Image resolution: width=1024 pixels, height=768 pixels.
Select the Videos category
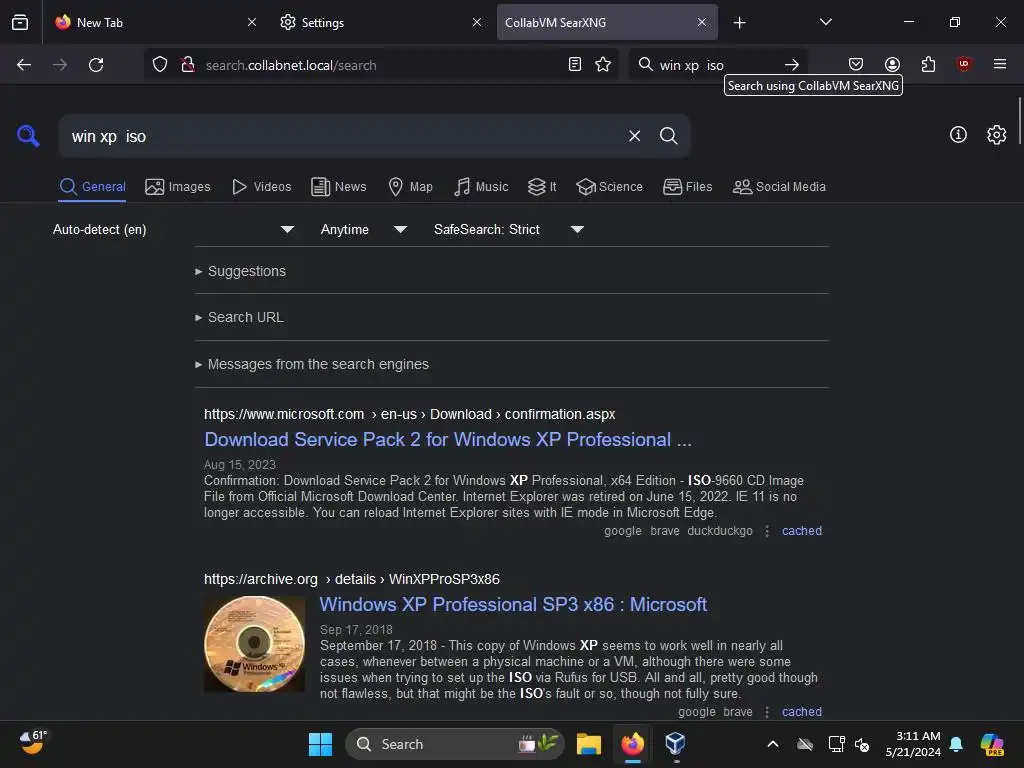tap(261, 187)
